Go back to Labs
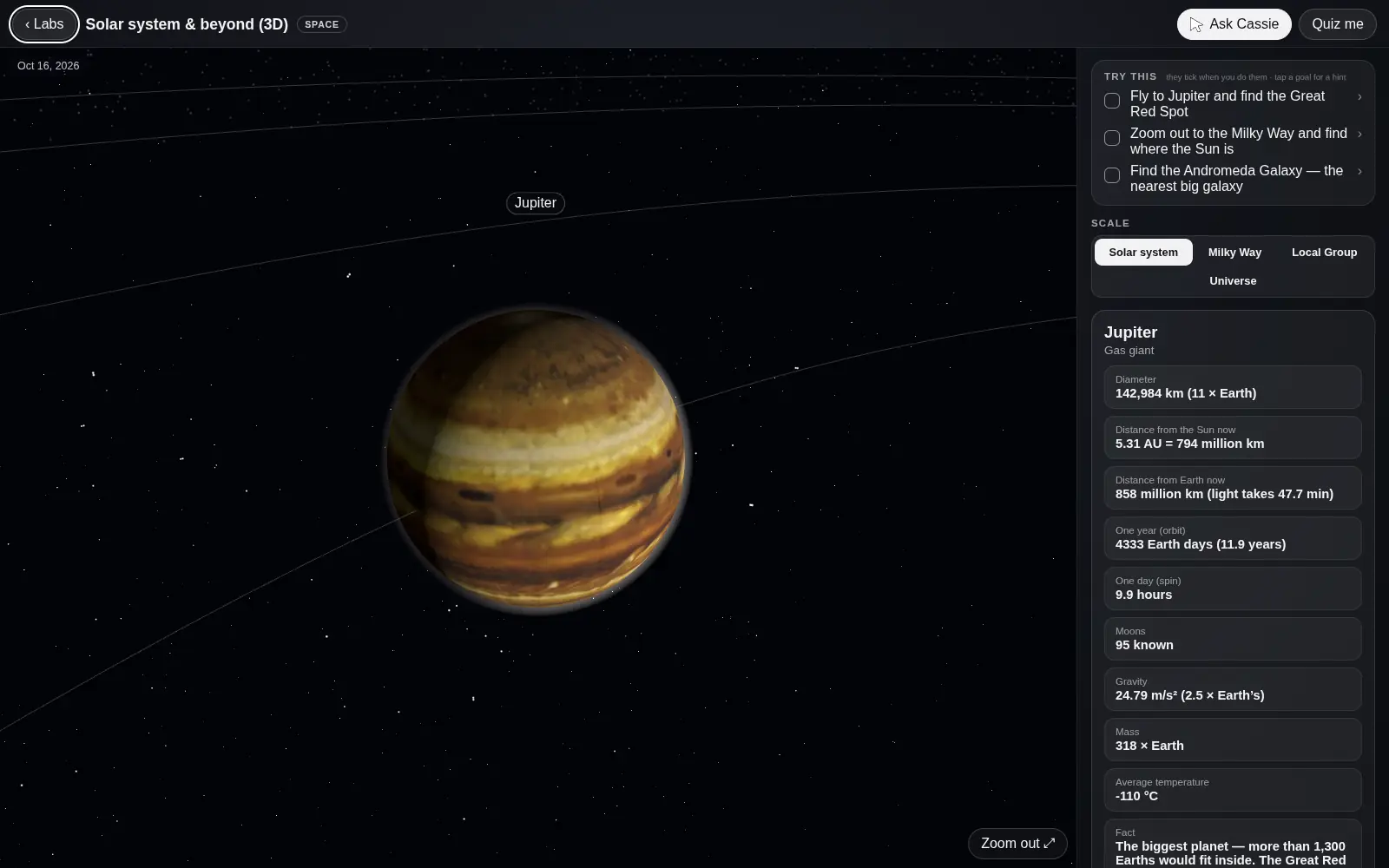 (44, 24)
